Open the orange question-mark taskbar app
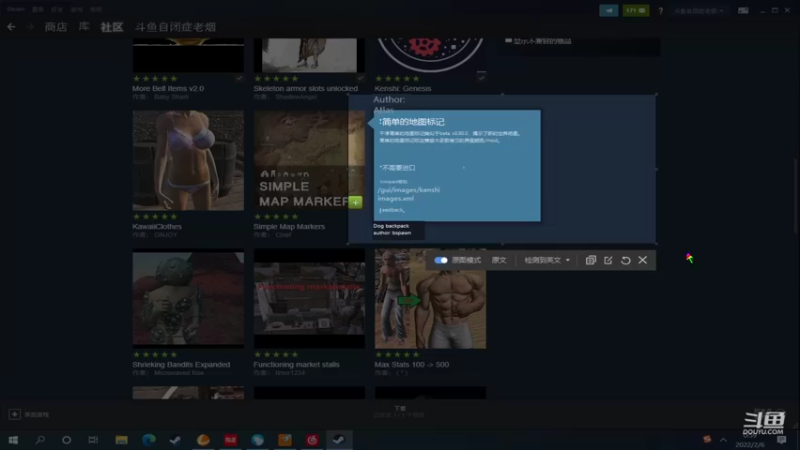800x450 pixels. coord(285,440)
